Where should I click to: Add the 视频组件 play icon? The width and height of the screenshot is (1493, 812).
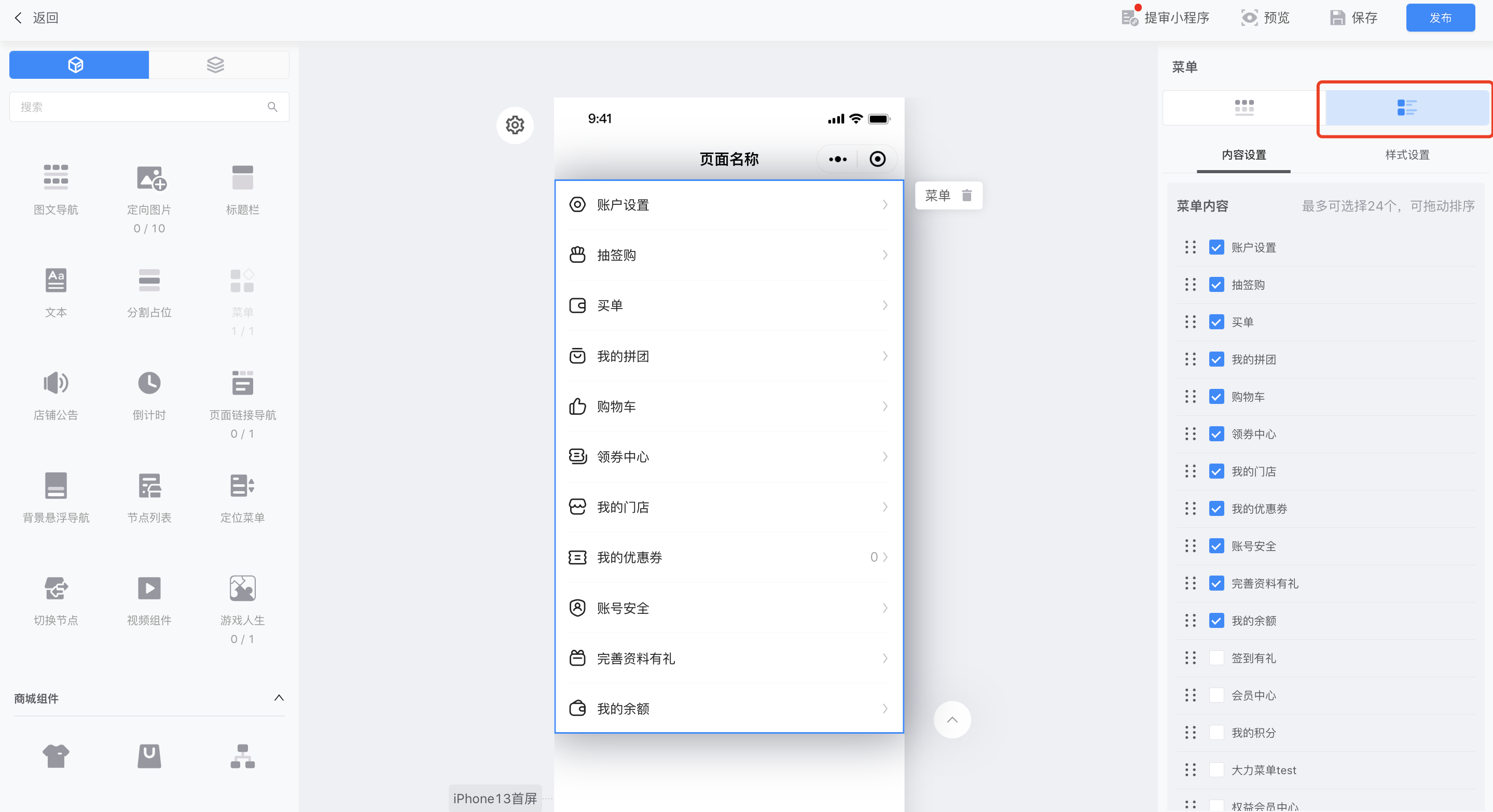point(149,588)
